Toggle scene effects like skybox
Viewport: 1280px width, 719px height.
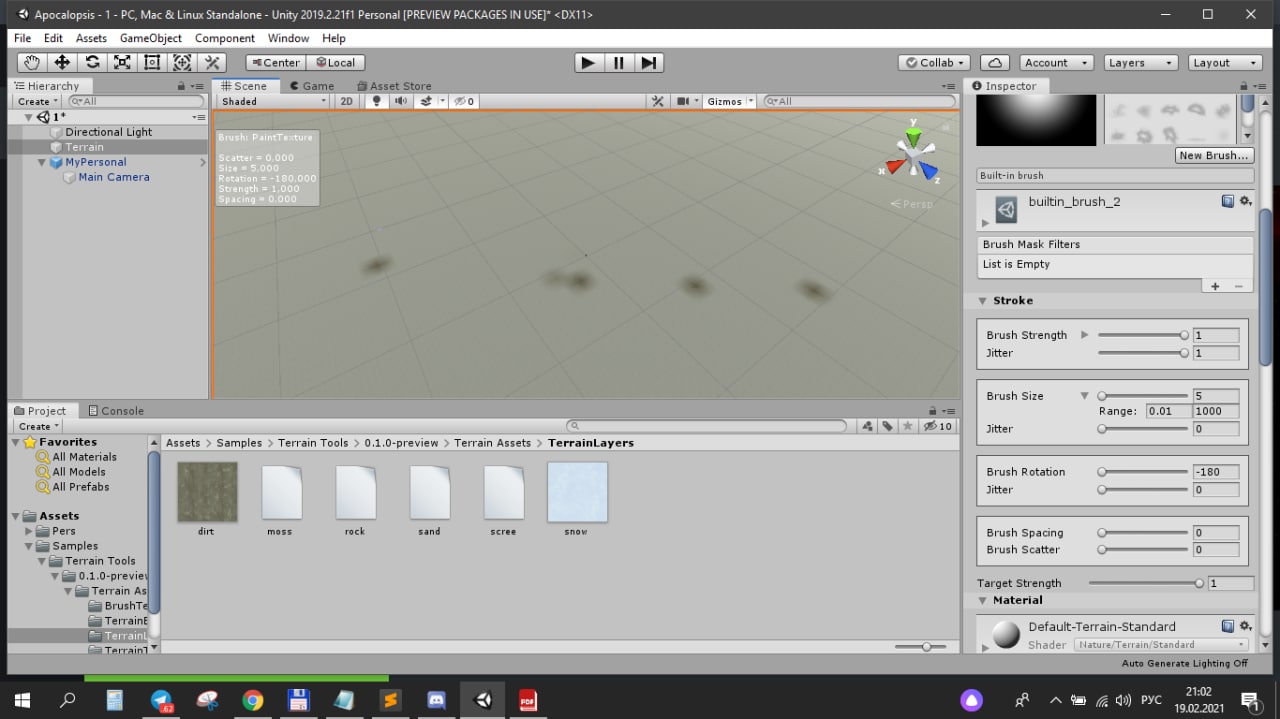(428, 101)
